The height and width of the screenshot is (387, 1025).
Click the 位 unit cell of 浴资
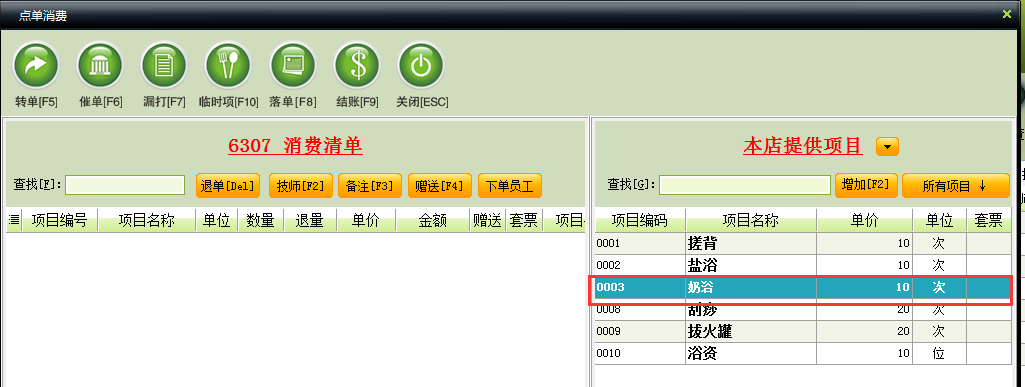[938, 354]
